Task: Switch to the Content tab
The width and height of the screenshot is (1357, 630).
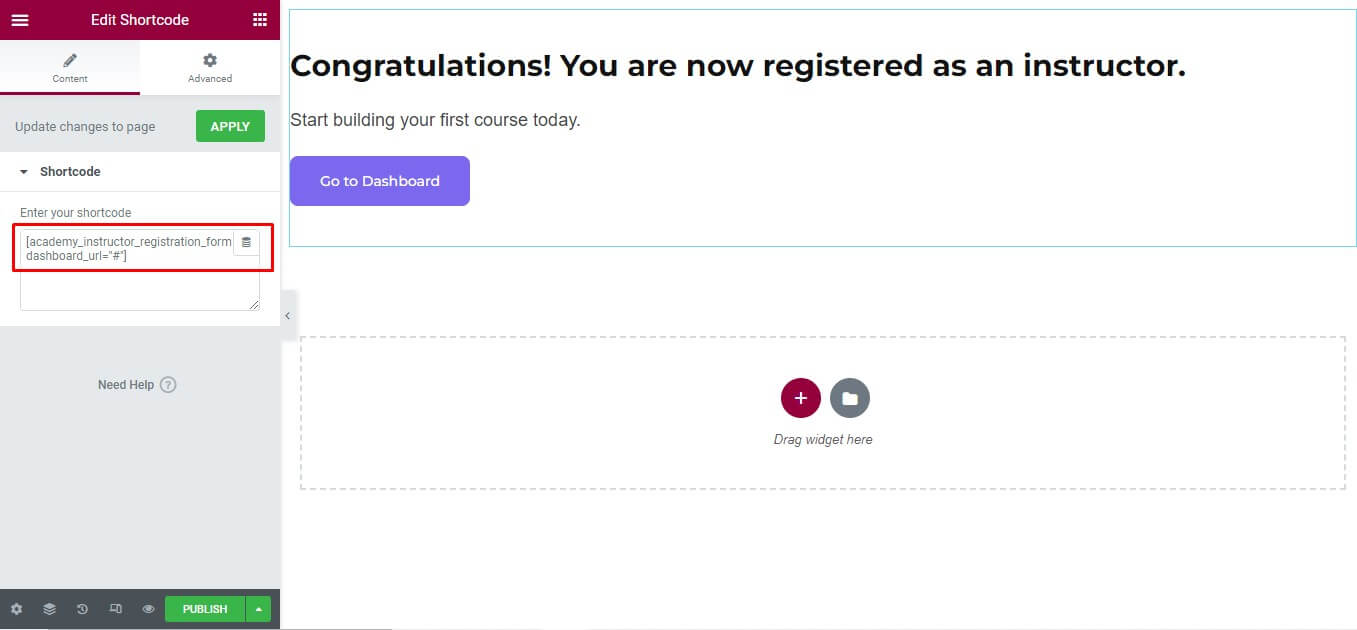Action: pos(70,68)
